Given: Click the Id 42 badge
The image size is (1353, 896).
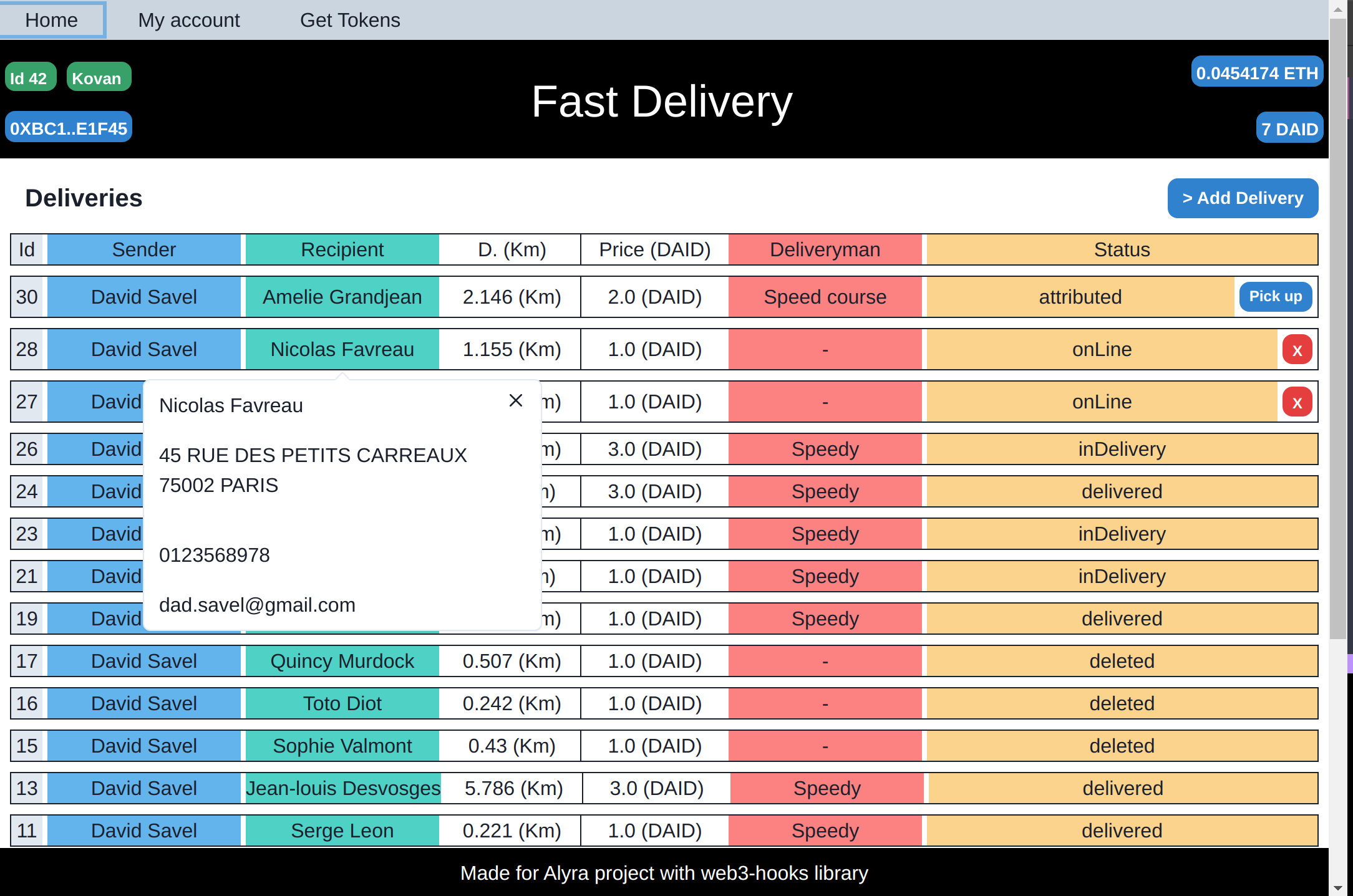Looking at the screenshot, I should pyautogui.click(x=30, y=77).
